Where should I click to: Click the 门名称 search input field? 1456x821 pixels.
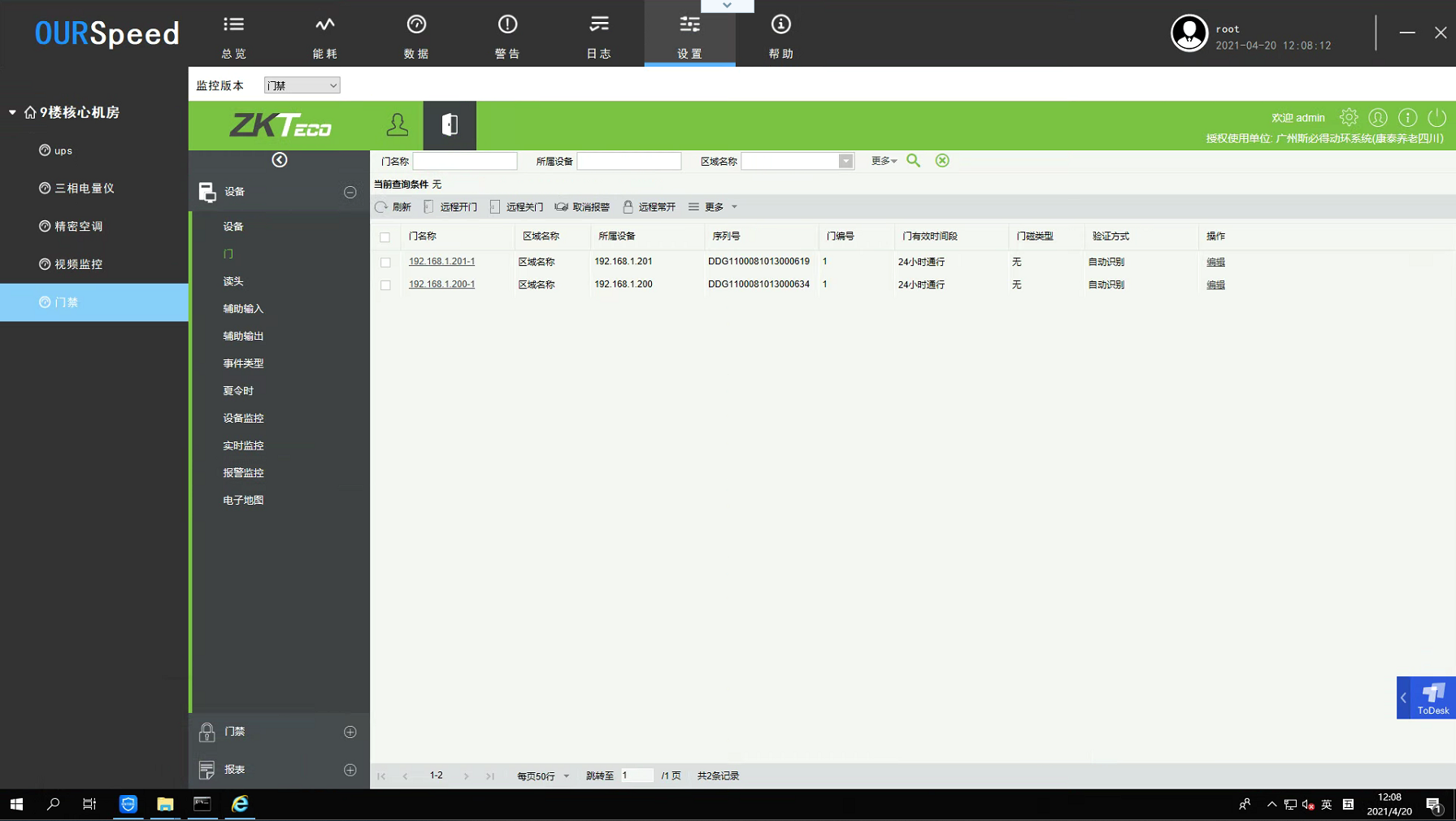point(465,162)
